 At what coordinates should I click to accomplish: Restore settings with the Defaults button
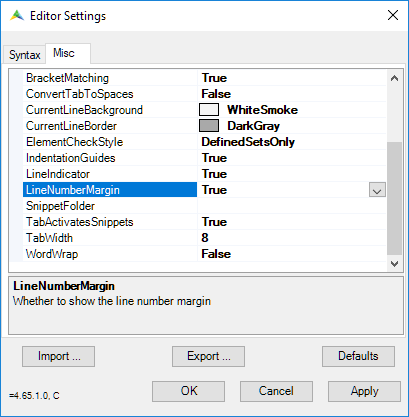[x=358, y=356]
